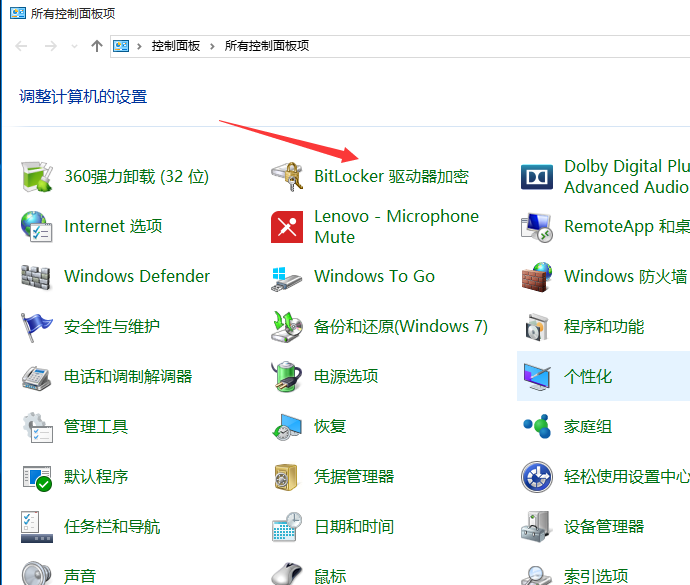Click the Dolby Digital Plus icon

click(x=537, y=177)
